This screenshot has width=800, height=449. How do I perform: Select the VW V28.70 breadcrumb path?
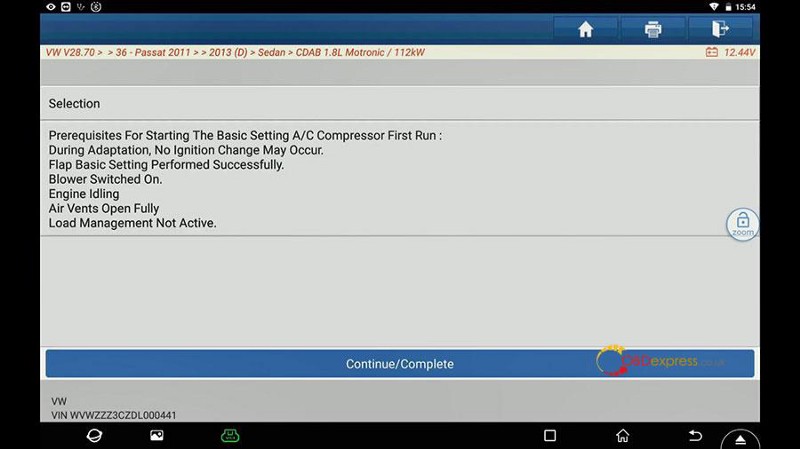tap(235, 52)
